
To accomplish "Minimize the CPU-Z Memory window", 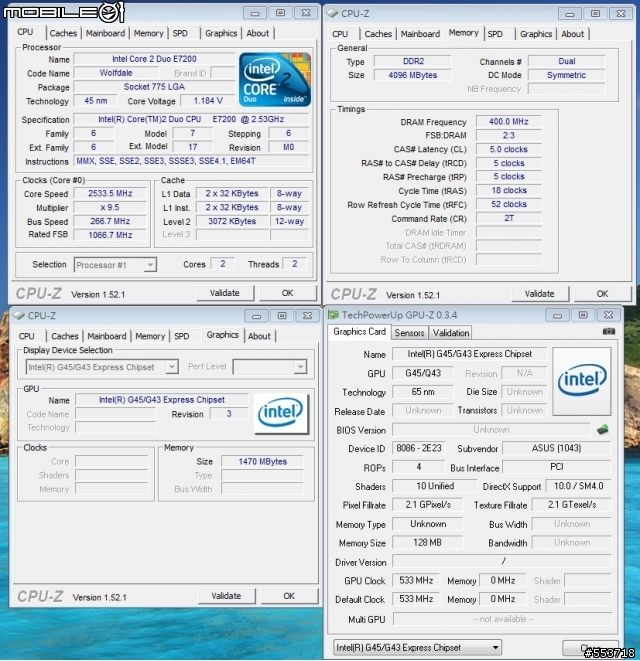I will [569, 14].
